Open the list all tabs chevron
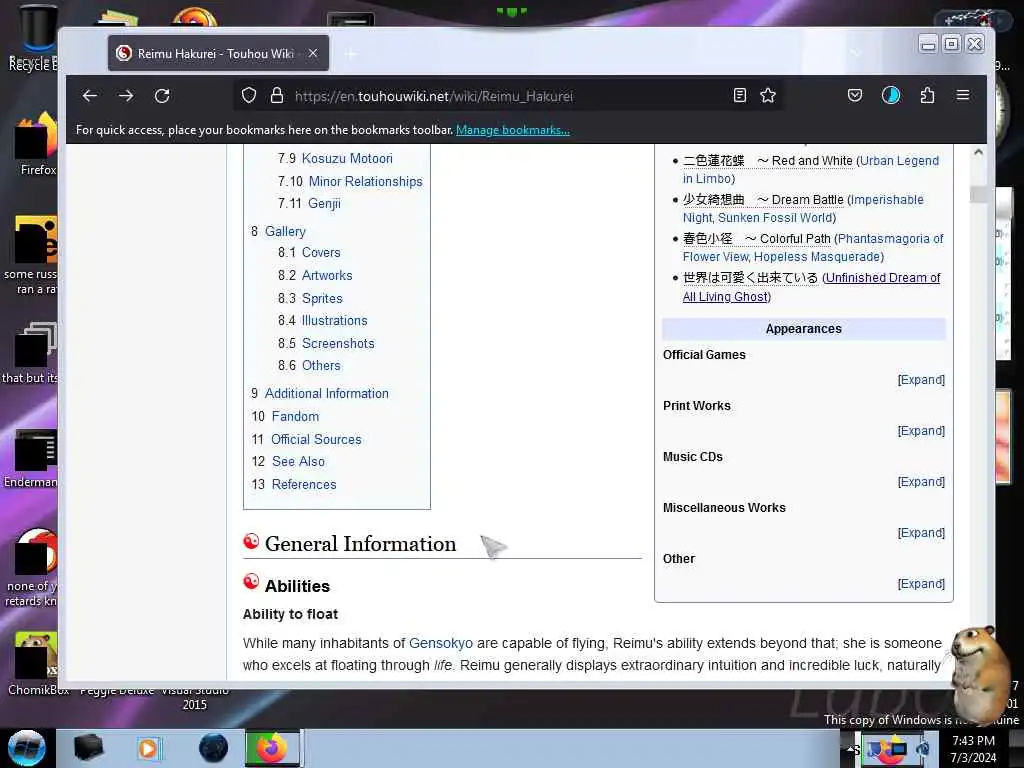Viewport: 1024px width, 768px height. pos(856,53)
